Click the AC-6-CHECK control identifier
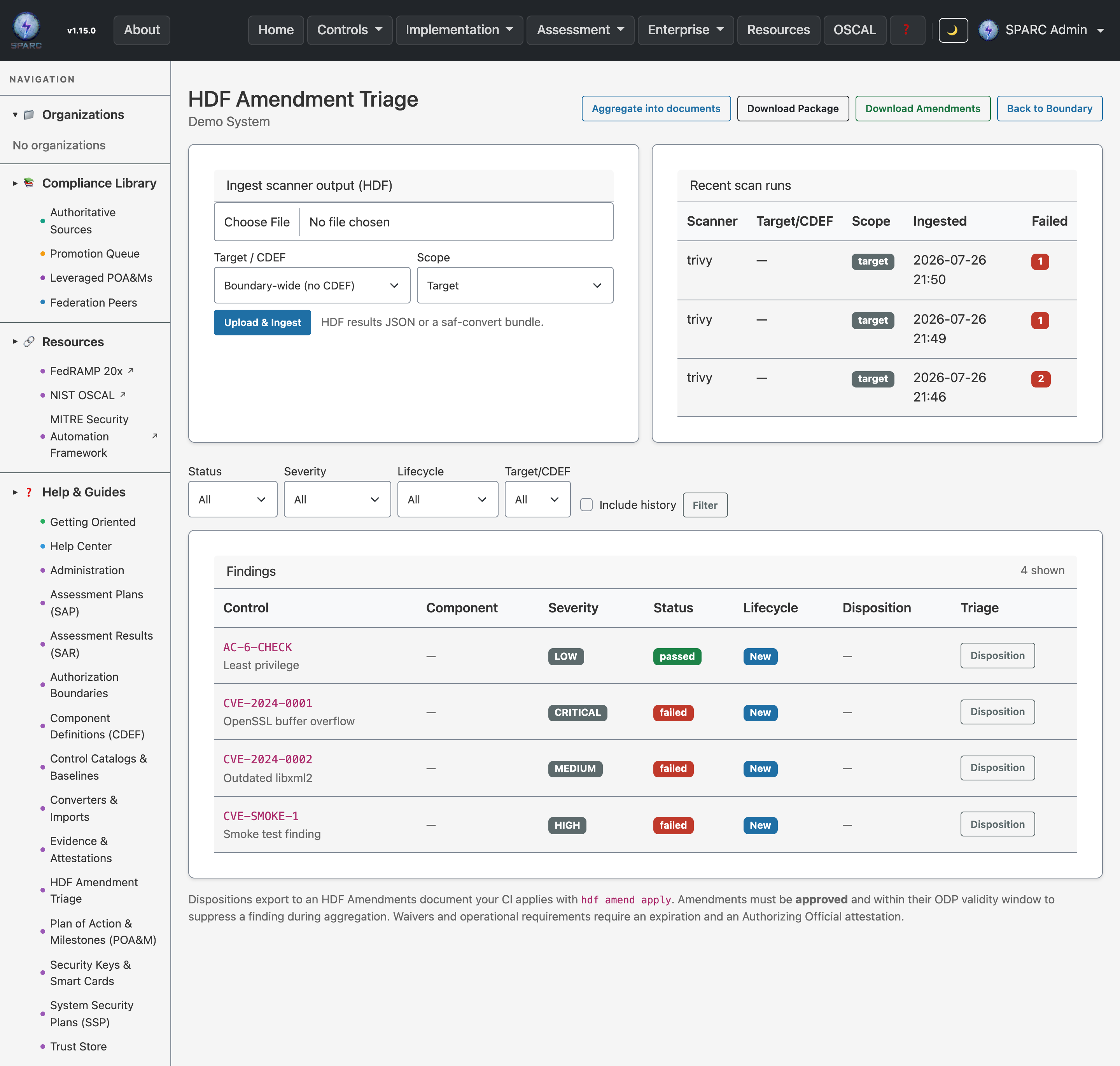The height and width of the screenshot is (1066, 1120). click(x=257, y=647)
